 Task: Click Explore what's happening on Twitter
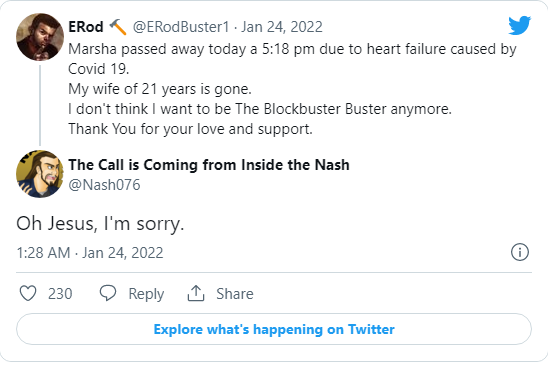274,329
